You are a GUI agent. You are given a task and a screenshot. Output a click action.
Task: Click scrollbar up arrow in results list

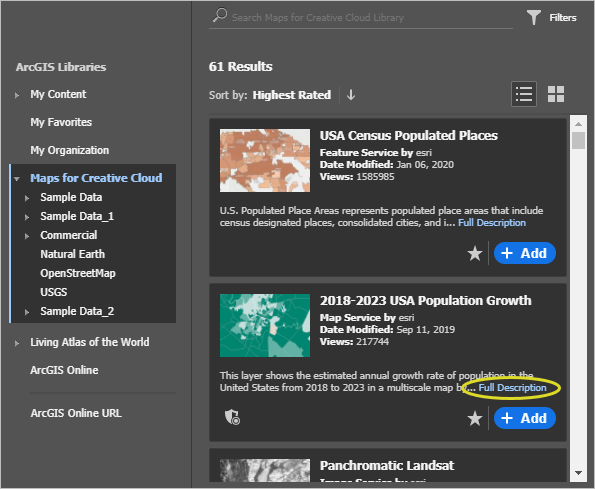[578, 124]
